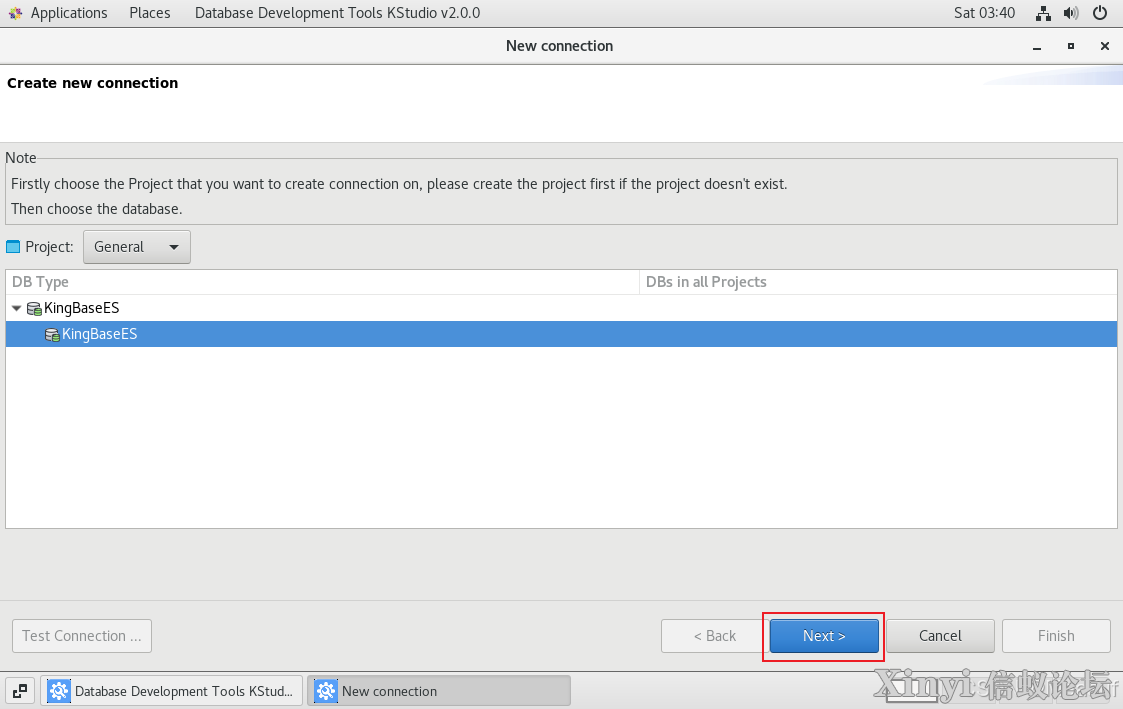Image resolution: width=1123 pixels, height=709 pixels.
Task: Click the DBs in all Projects column header
Action: click(878, 282)
